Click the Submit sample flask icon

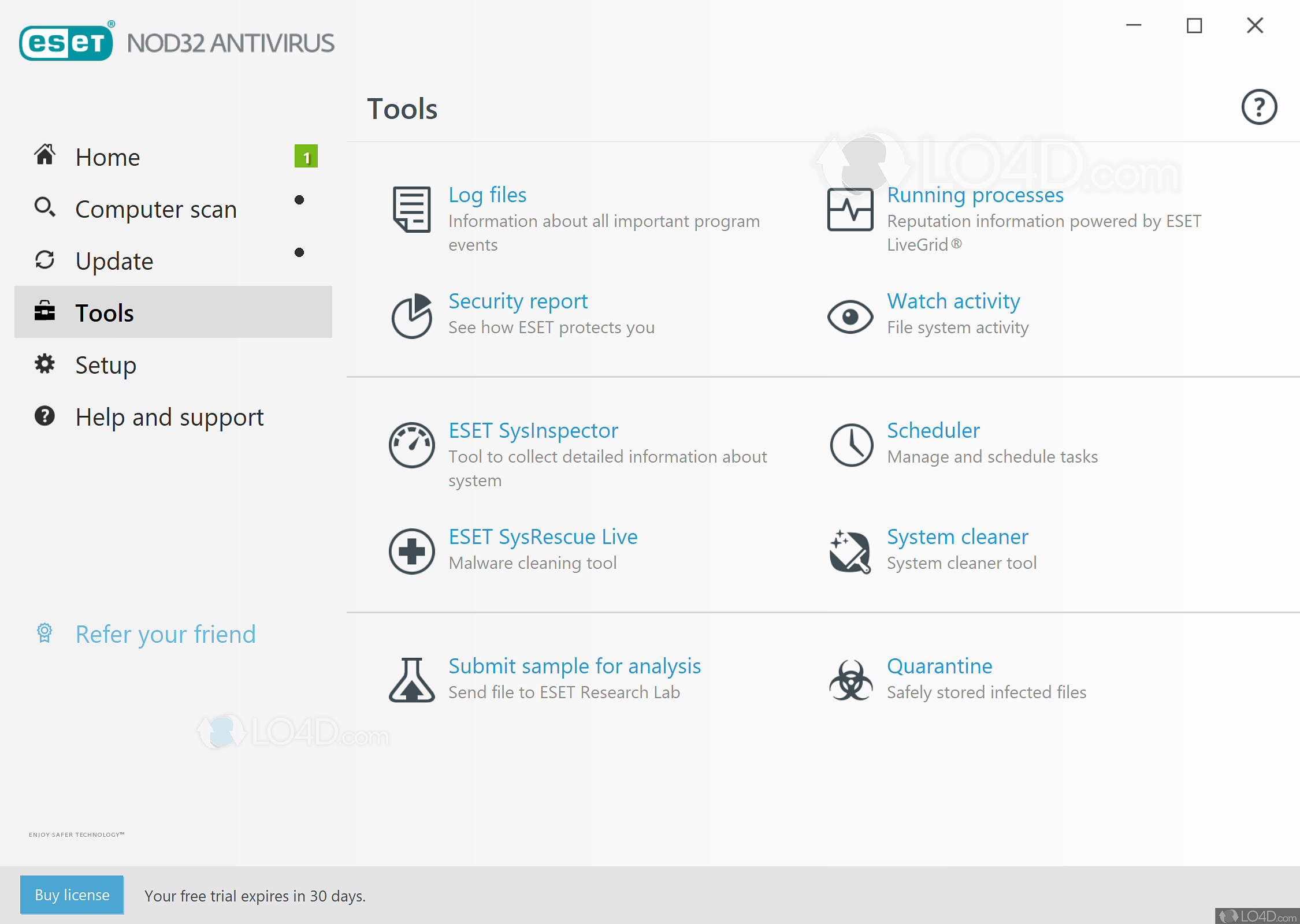click(x=411, y=680)
